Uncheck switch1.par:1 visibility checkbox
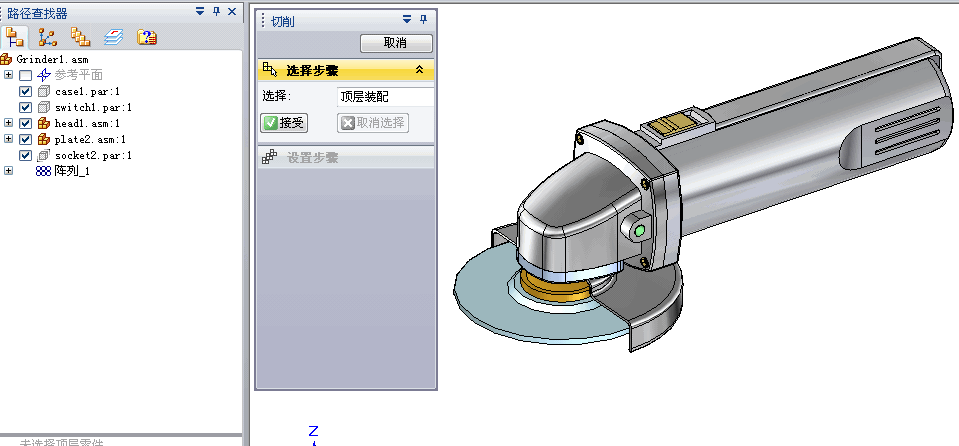 (25, 108)
